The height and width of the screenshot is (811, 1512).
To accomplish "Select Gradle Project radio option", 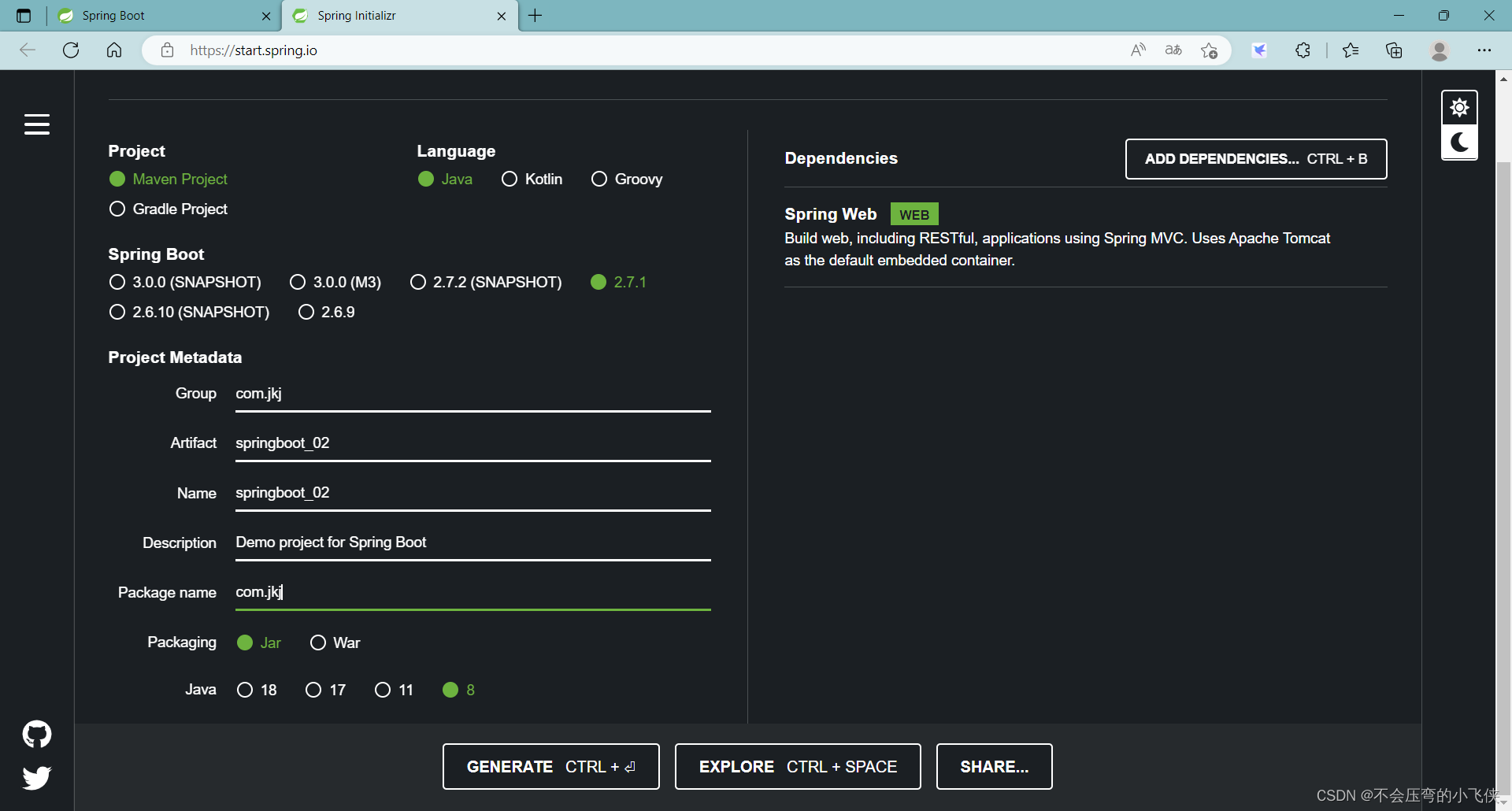I will (x=169, y=209).
